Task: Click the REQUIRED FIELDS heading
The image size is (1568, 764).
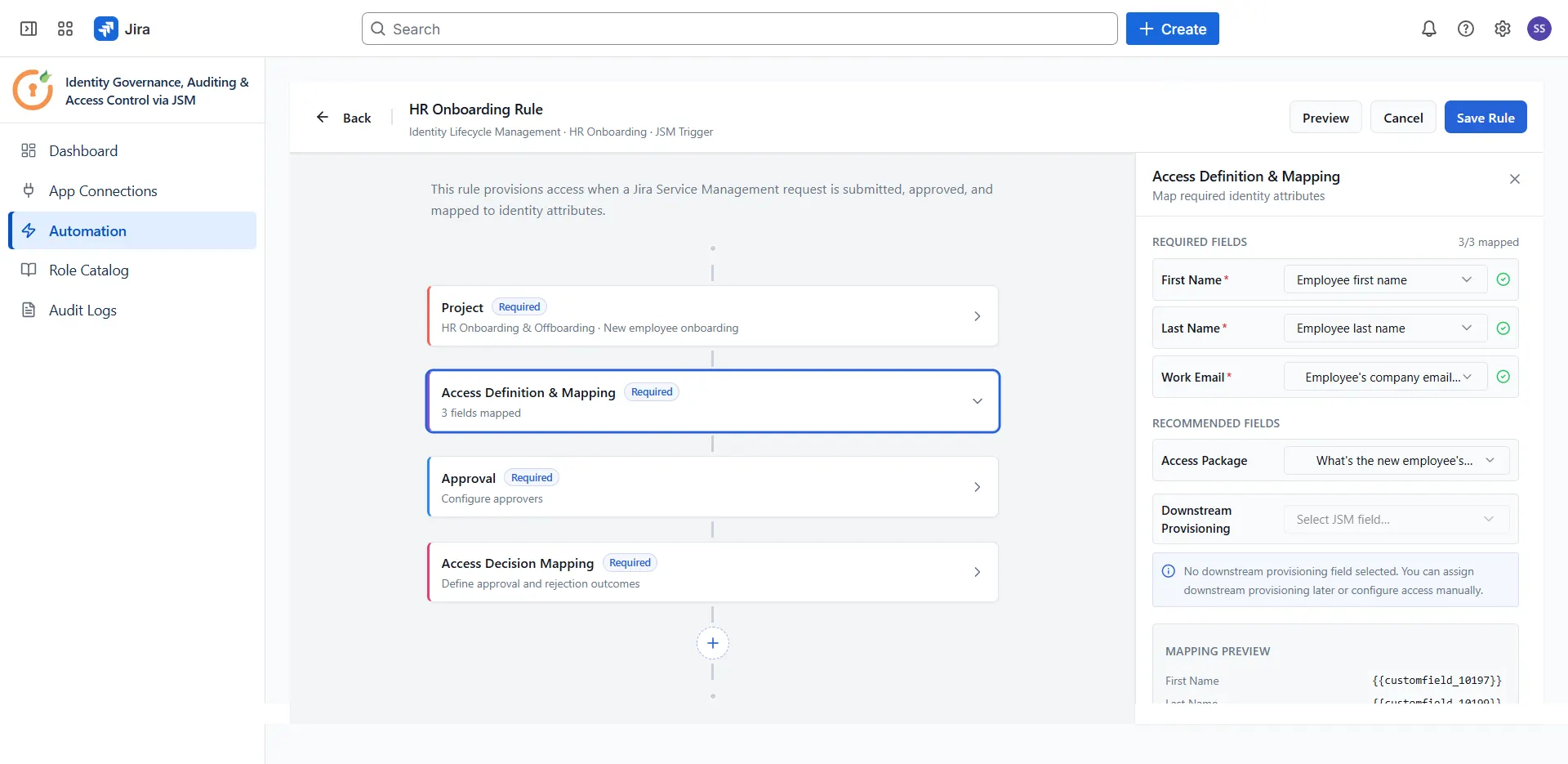Action: tap(1200, 242)
